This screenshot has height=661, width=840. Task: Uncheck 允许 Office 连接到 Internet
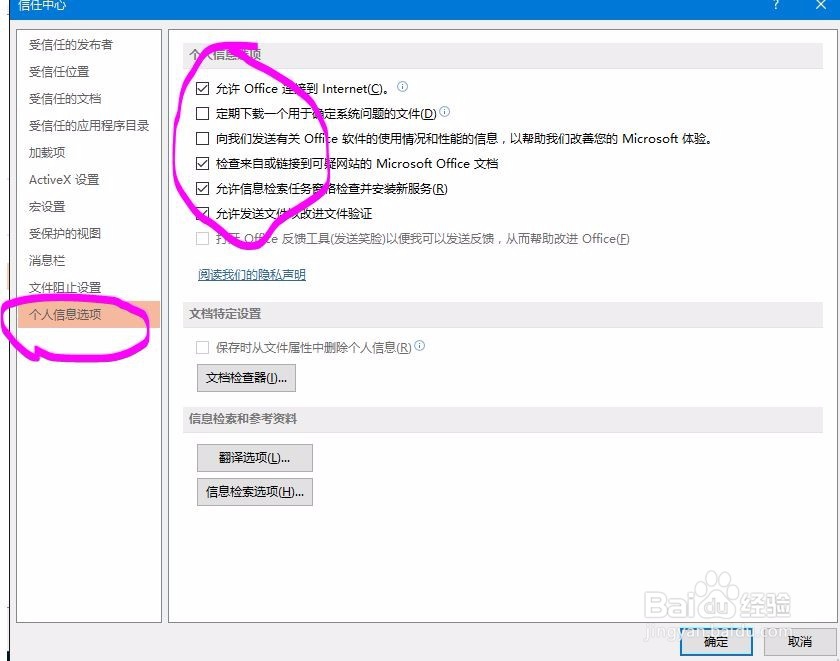pyautogui.click(x=202, y=88)
